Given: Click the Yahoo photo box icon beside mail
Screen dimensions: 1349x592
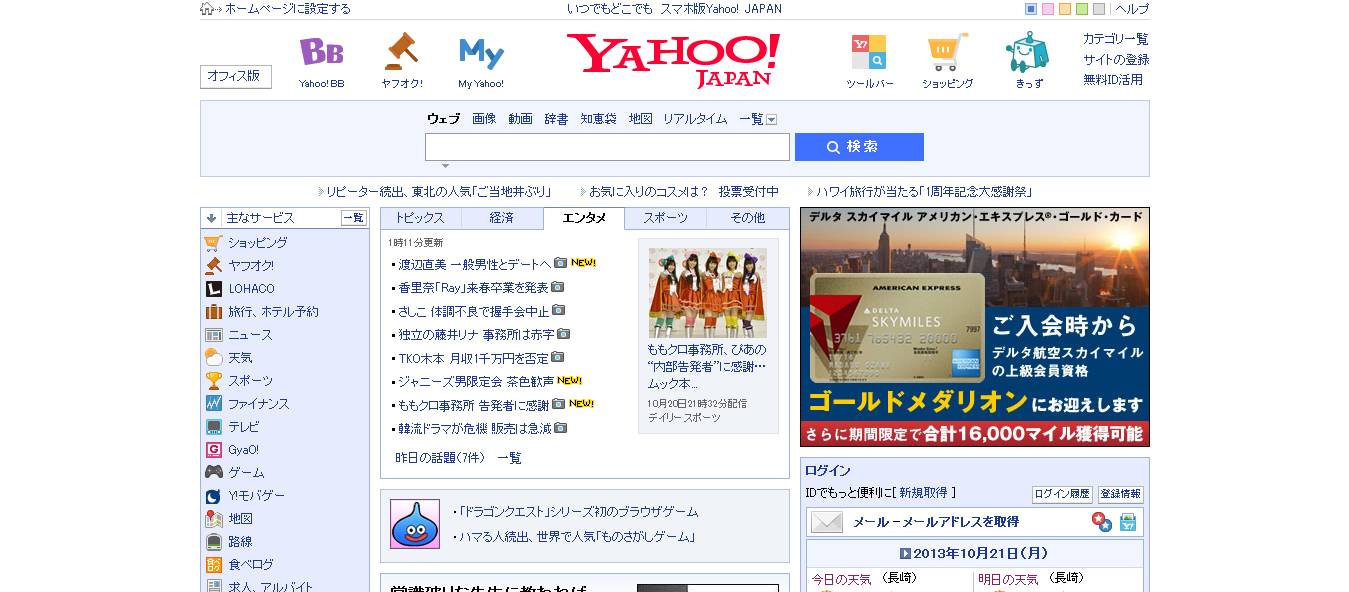Looking at the screenshot, I should (x=1128, y=522).
